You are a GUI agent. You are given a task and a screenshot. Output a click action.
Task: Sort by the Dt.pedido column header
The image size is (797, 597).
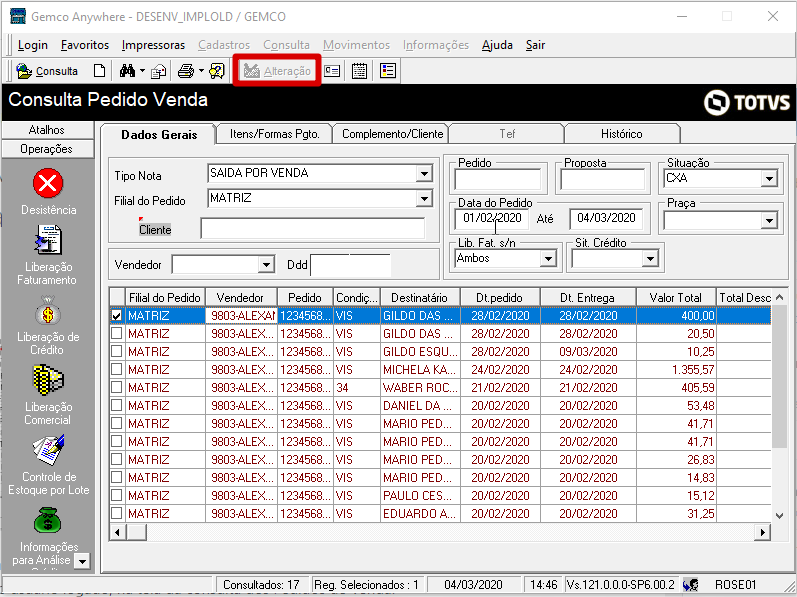[500, 298]
